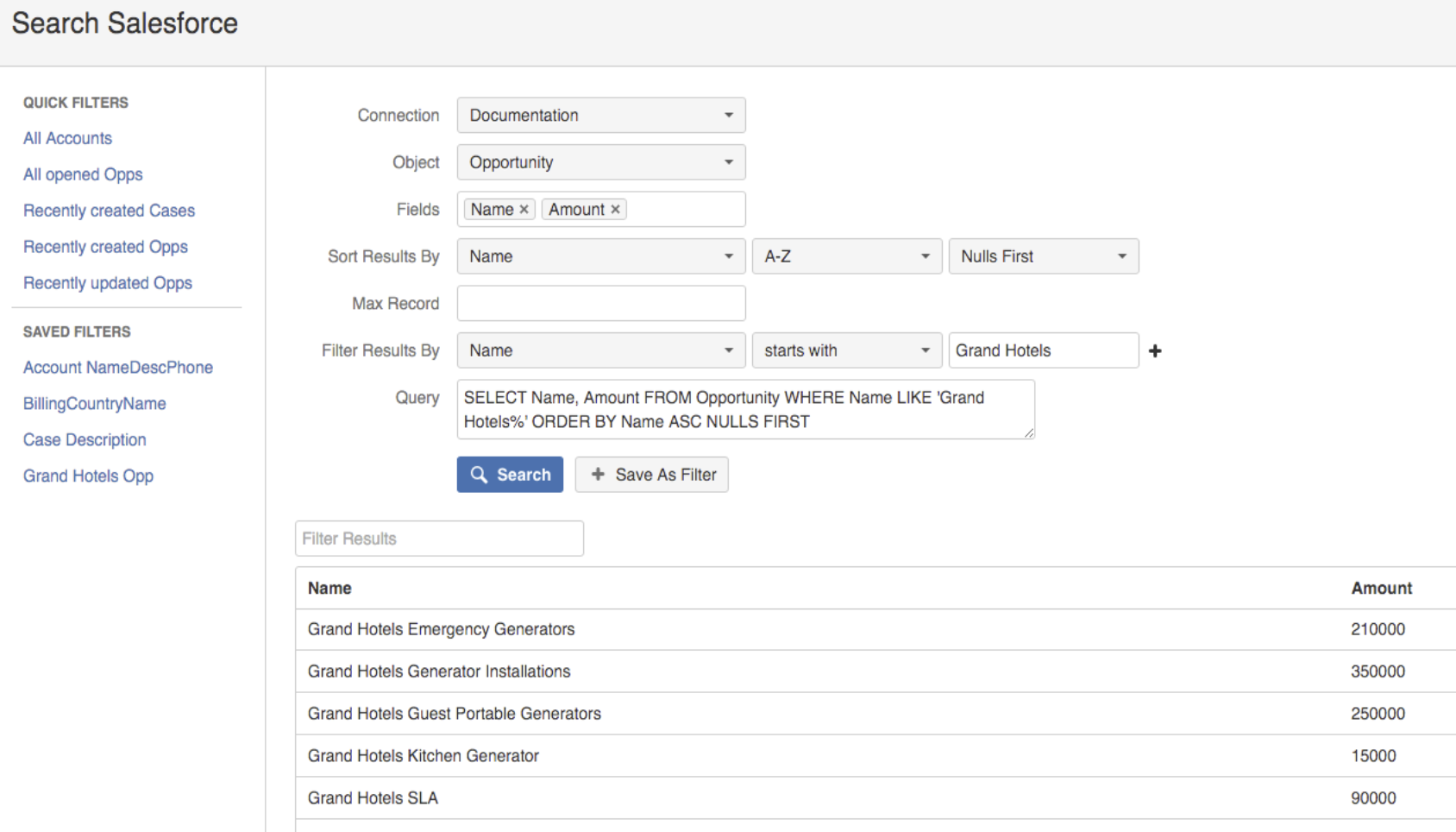Click the Name column header
The width and height of the screenshot is (1456, 832).
(329, 589)
